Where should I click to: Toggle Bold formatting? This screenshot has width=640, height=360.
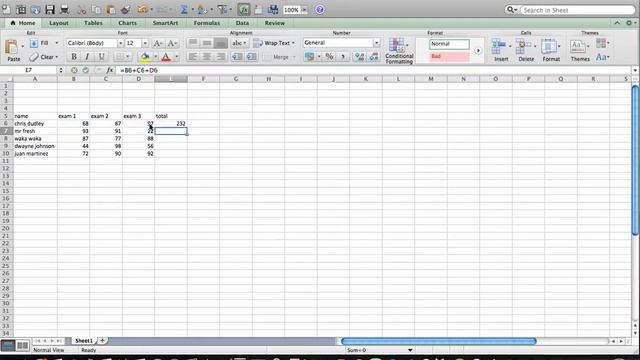[74, 57]
